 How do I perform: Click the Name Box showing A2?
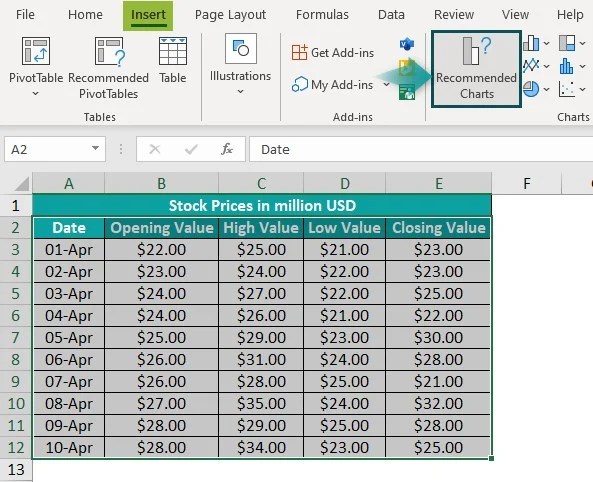click(55, 149)
